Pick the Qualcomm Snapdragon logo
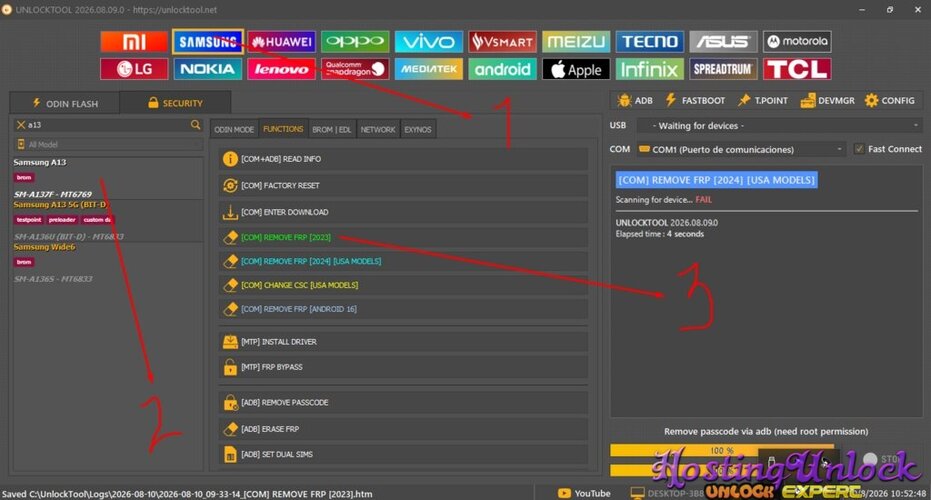Image resolution: width=931 pixels, height=500 pixels. [355, 69]
